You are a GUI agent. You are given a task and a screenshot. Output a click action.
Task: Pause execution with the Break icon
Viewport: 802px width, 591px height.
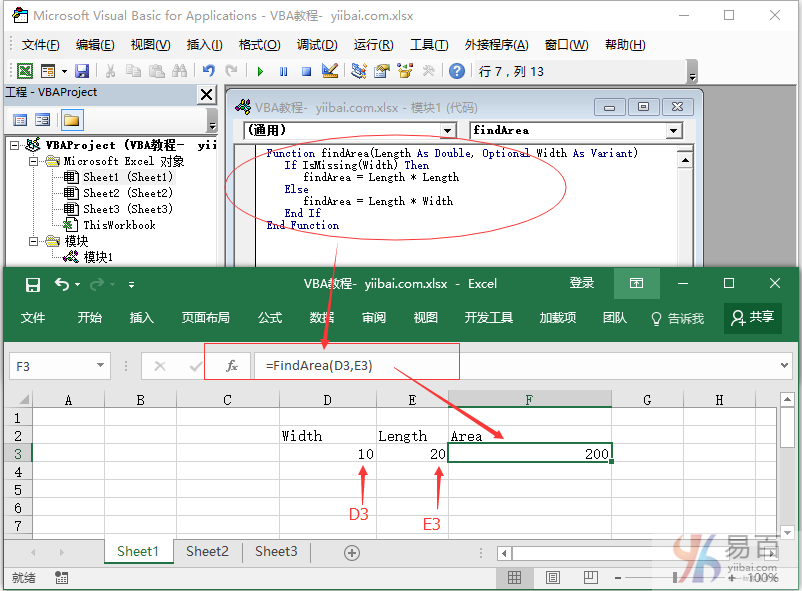283,71
